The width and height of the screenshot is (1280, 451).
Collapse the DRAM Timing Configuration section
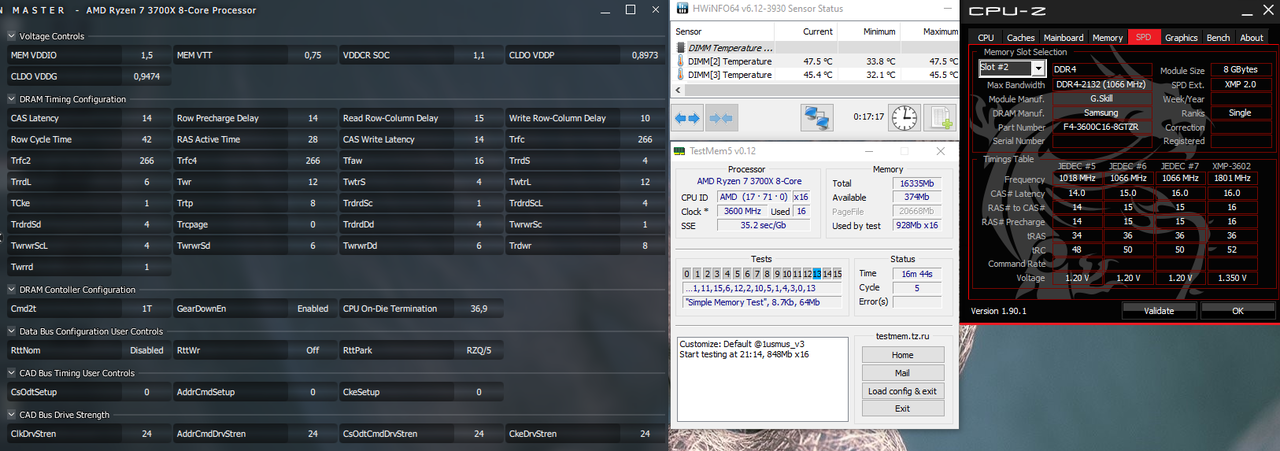pos(11,99)
